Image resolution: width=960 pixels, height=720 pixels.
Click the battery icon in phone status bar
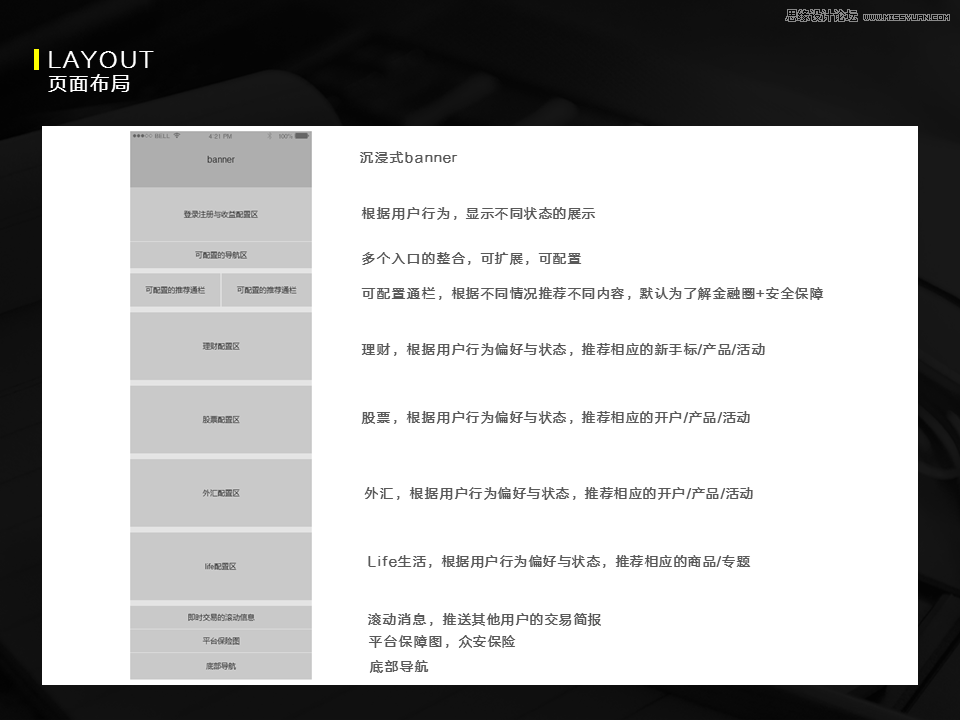(x=302, y=136)
